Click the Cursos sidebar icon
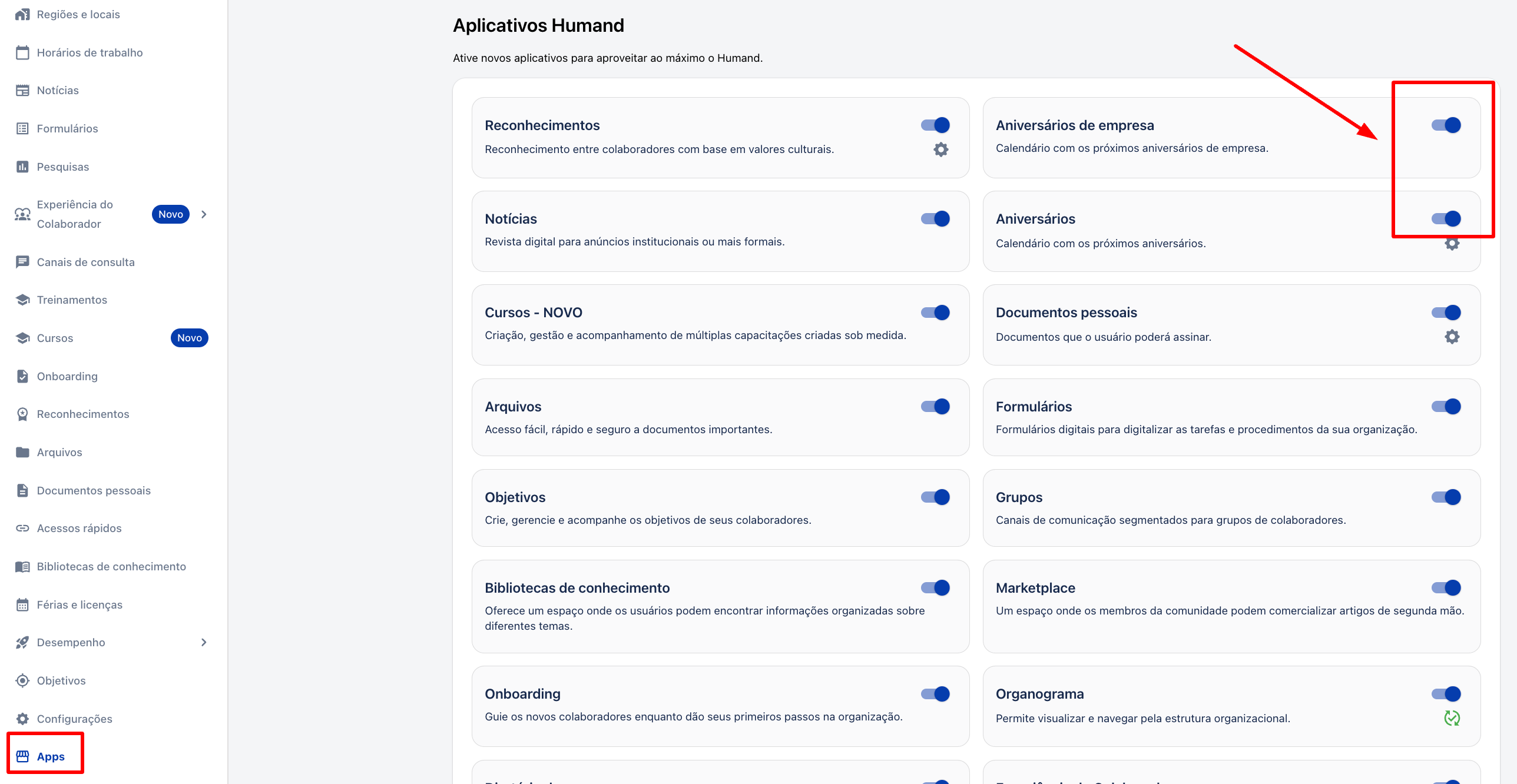Image resolution: width=1517 pixels, height=784 pixels. click(x=22, y=338)
